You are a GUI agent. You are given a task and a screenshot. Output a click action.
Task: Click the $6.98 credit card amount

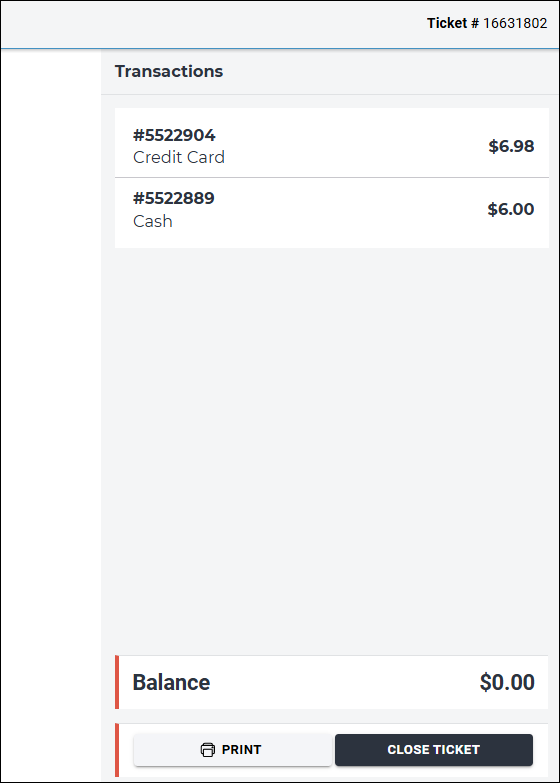(511, 146)
